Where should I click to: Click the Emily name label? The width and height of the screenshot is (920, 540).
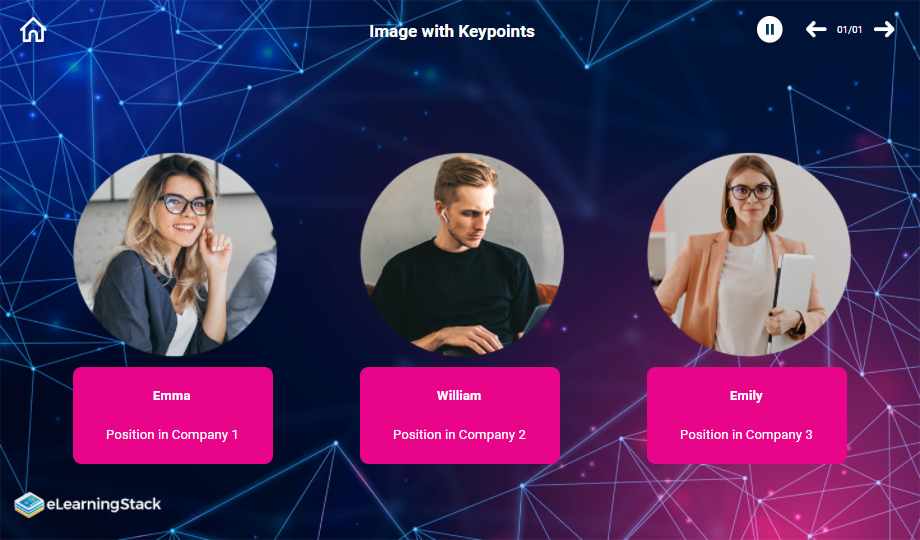point(746,396)
